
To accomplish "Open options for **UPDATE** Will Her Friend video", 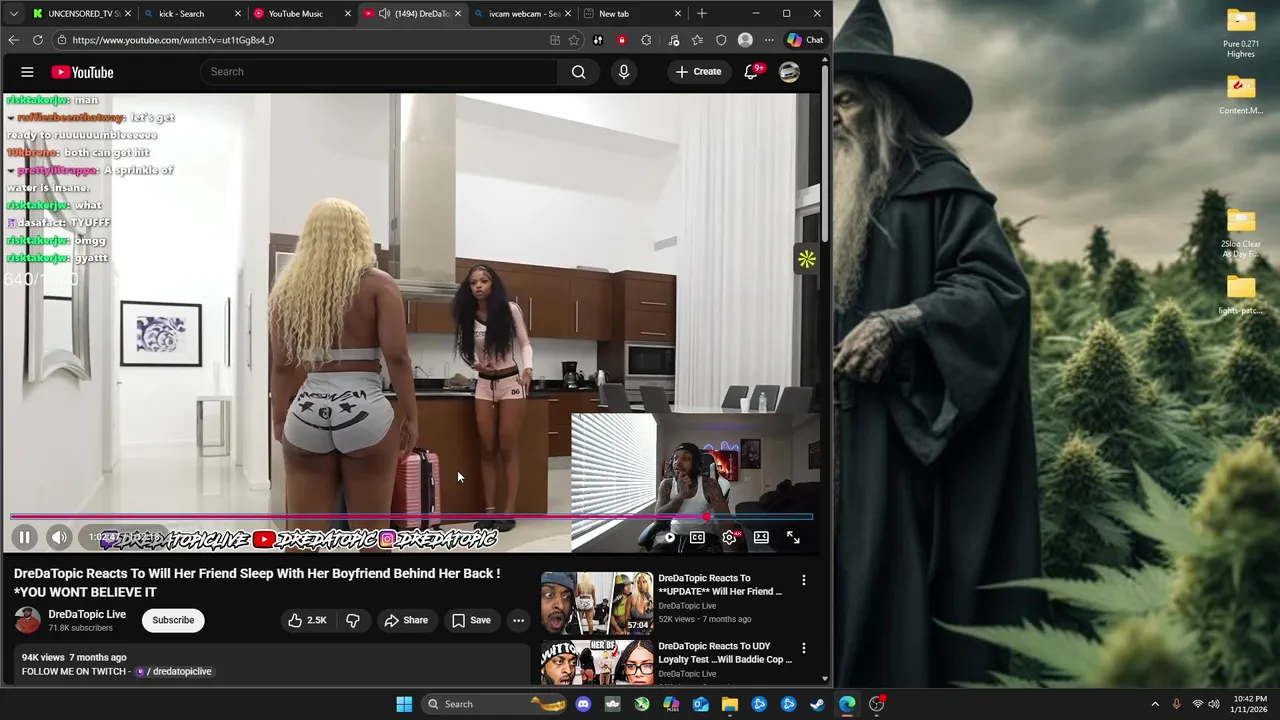I will coord(803,580).
